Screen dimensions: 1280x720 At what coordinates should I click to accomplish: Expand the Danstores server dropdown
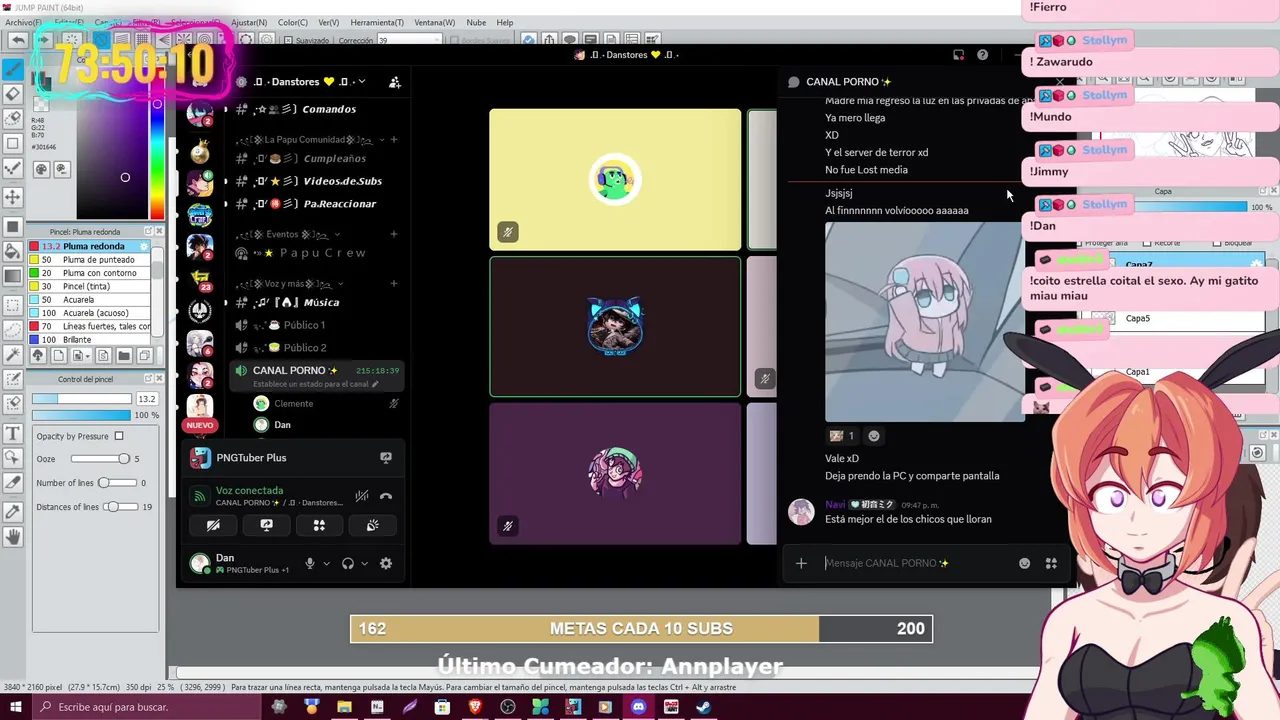[x=362, y=82]
